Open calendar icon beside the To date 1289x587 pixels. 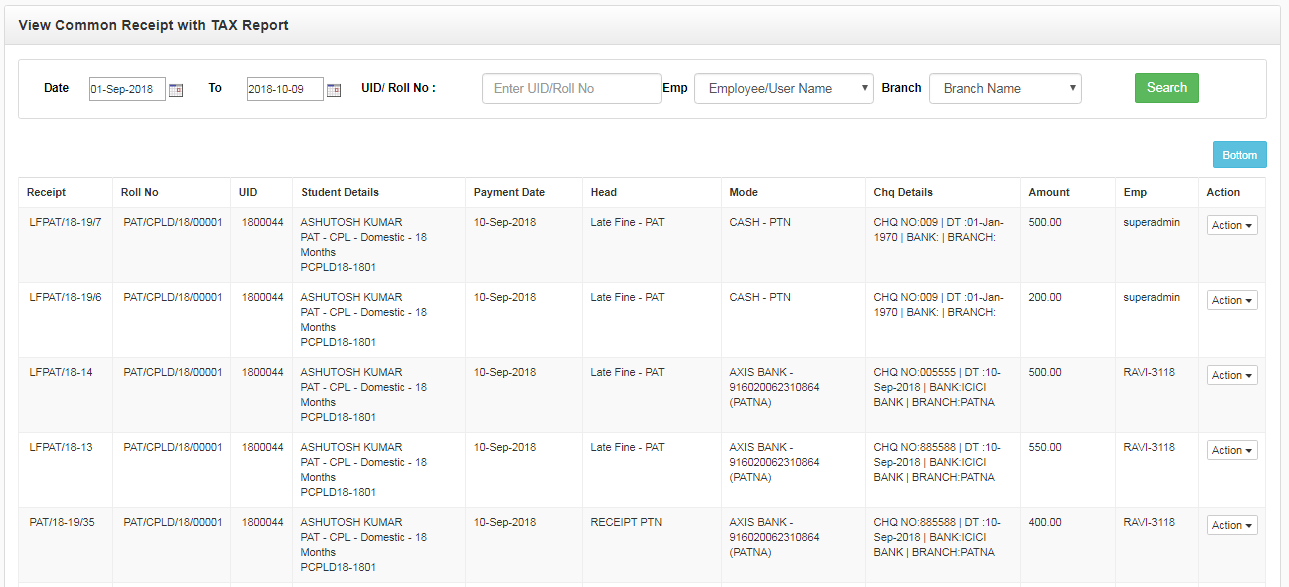pos(334,90)
